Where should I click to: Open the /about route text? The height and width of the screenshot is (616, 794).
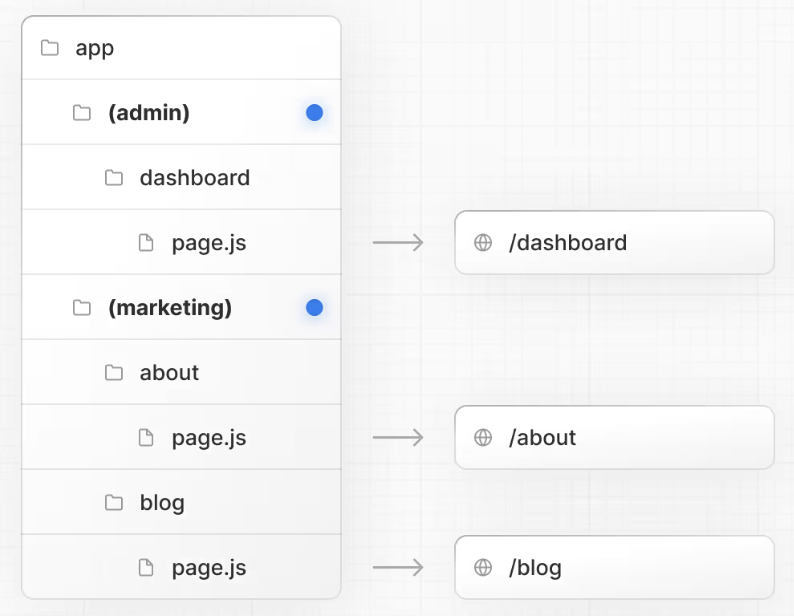(542, 438)
